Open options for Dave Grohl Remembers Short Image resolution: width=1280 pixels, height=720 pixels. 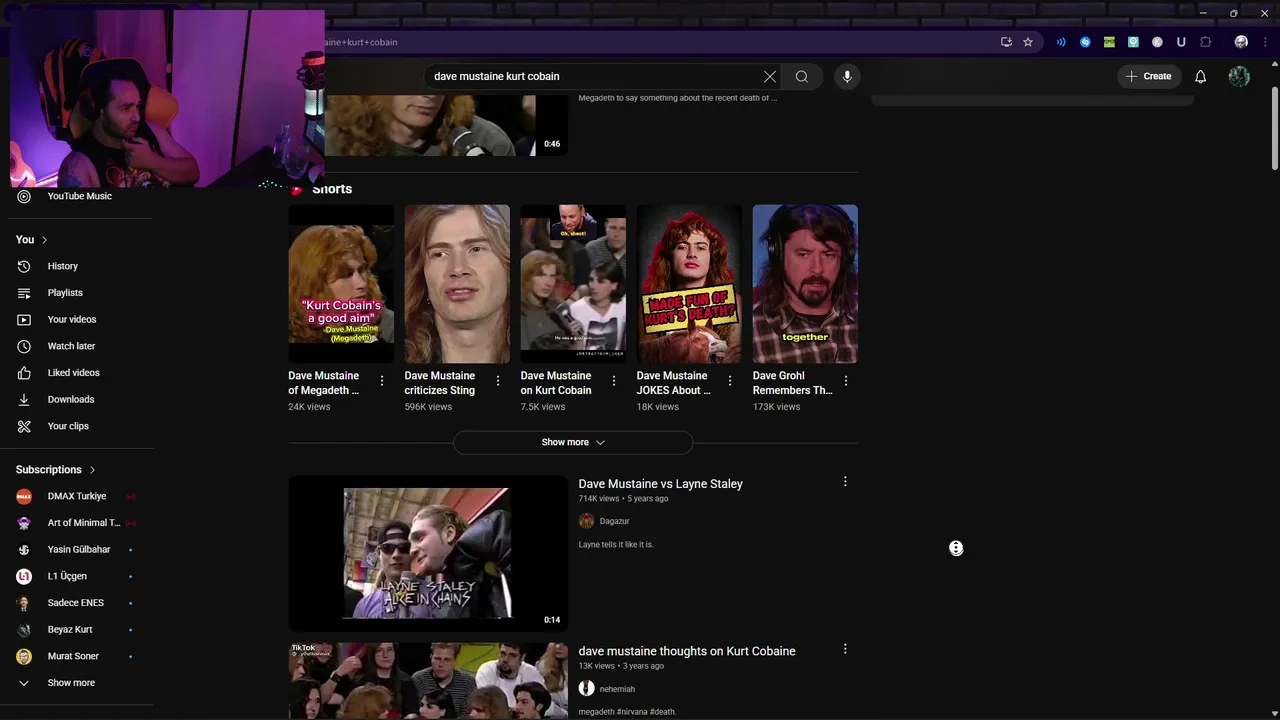846,381
